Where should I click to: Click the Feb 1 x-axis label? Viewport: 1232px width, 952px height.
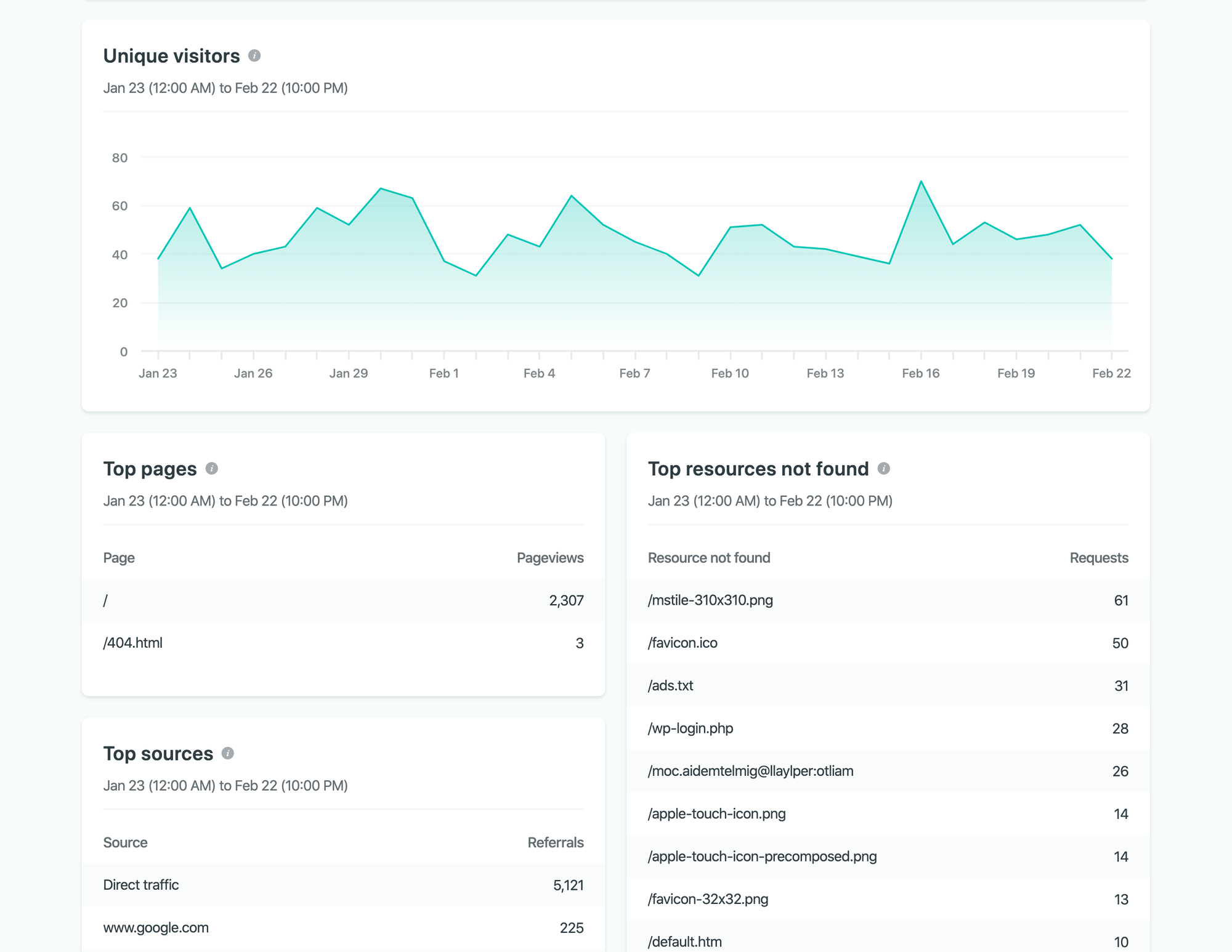point(444,373)
